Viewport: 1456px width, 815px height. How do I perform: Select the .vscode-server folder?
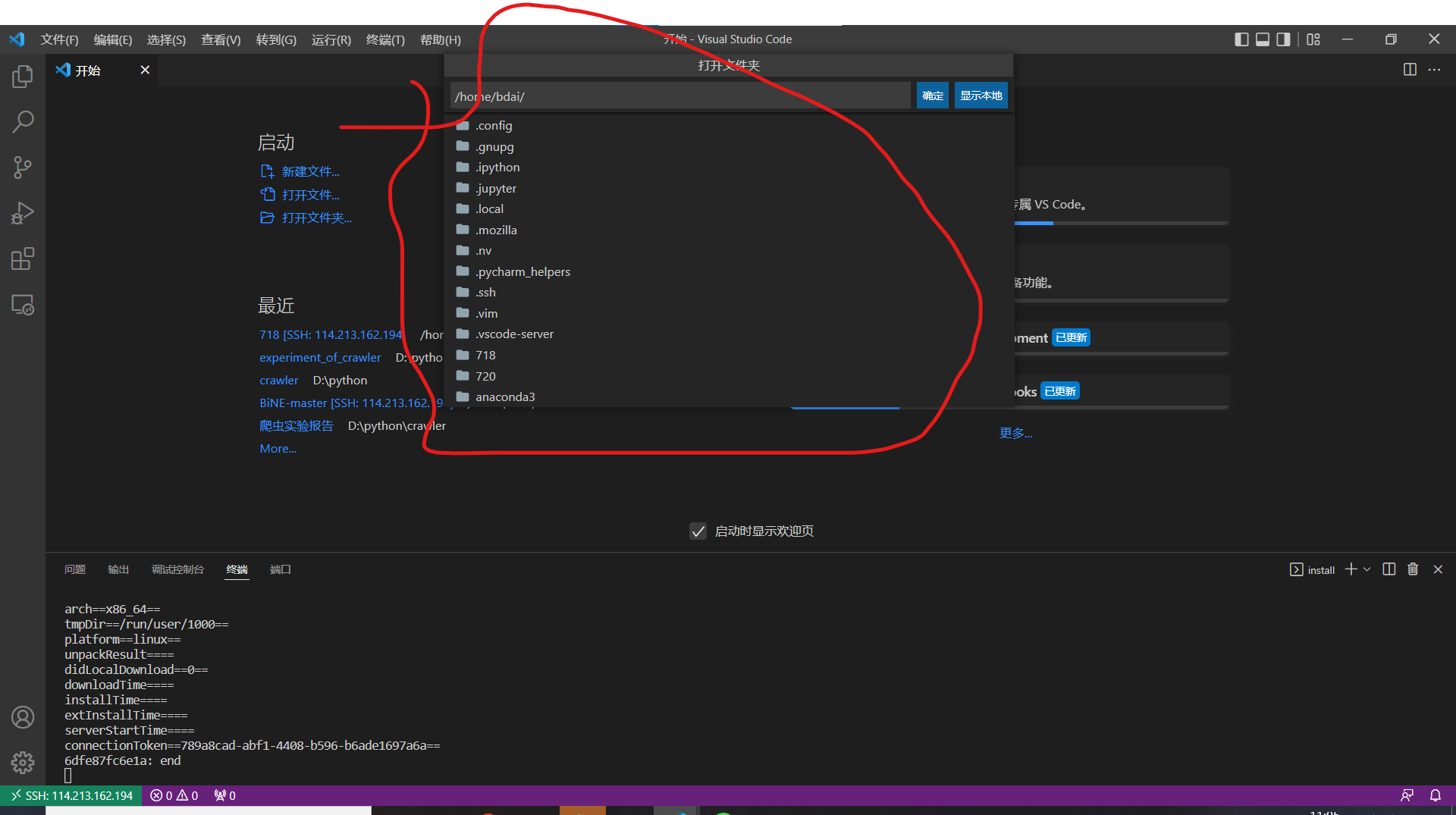click(x=729, y=334)
